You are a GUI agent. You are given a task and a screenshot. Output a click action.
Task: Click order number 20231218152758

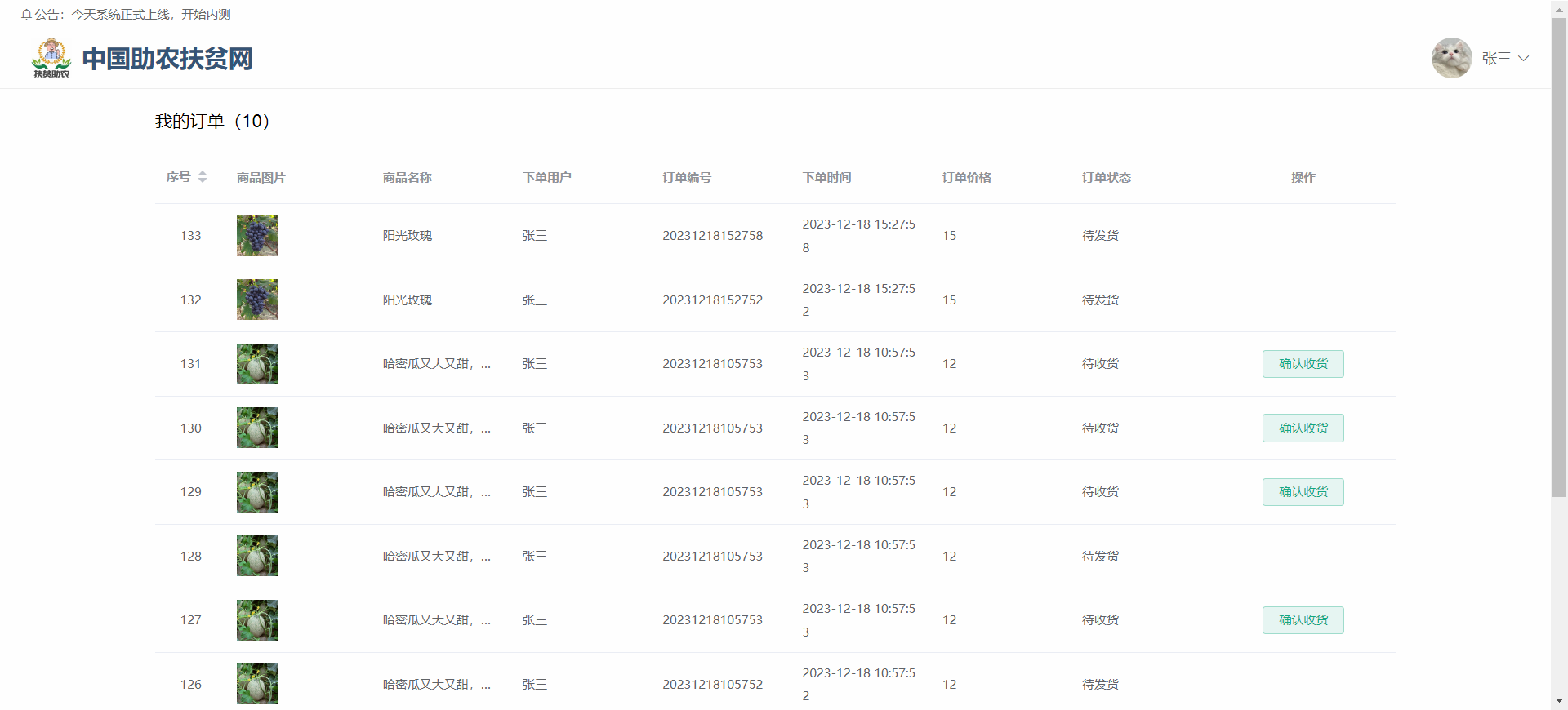(713, 236)
